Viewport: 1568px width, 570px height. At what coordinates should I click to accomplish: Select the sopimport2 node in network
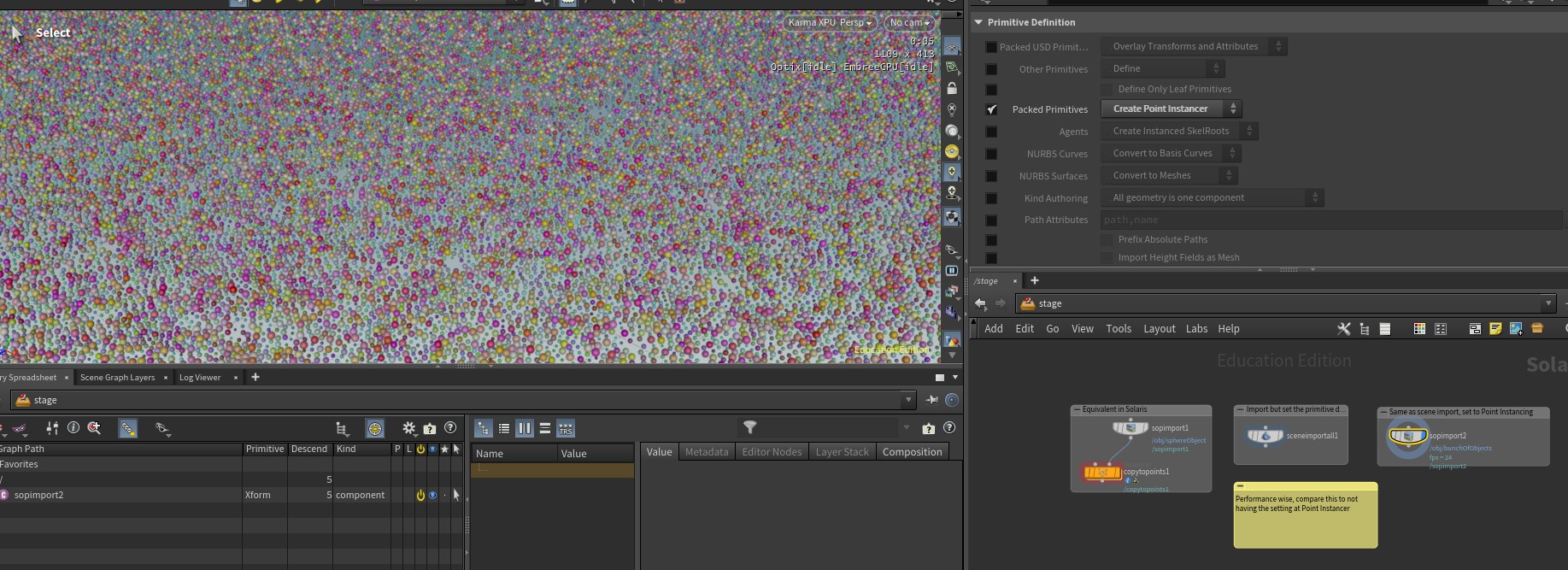pos(1407,437)
